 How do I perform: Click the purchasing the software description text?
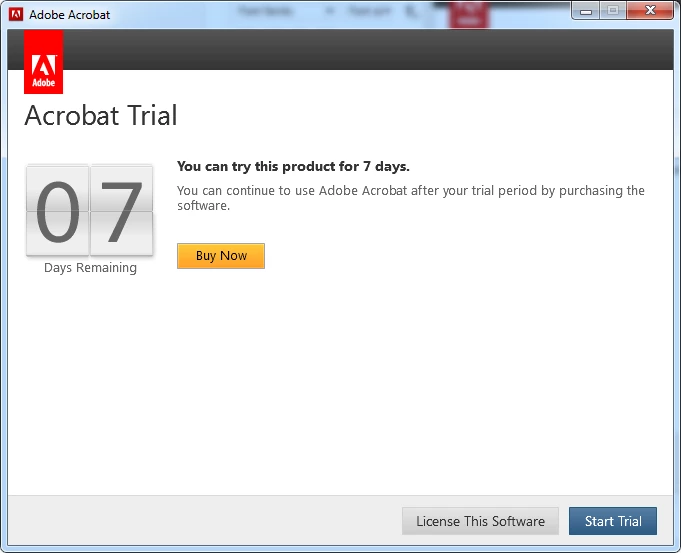[410, 198]
